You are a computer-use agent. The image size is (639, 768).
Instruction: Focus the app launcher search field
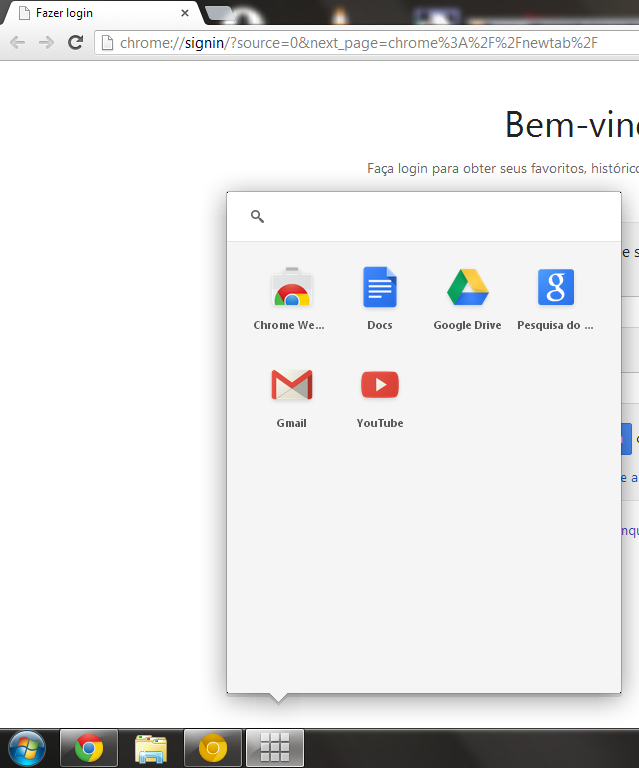coord(430,216)
